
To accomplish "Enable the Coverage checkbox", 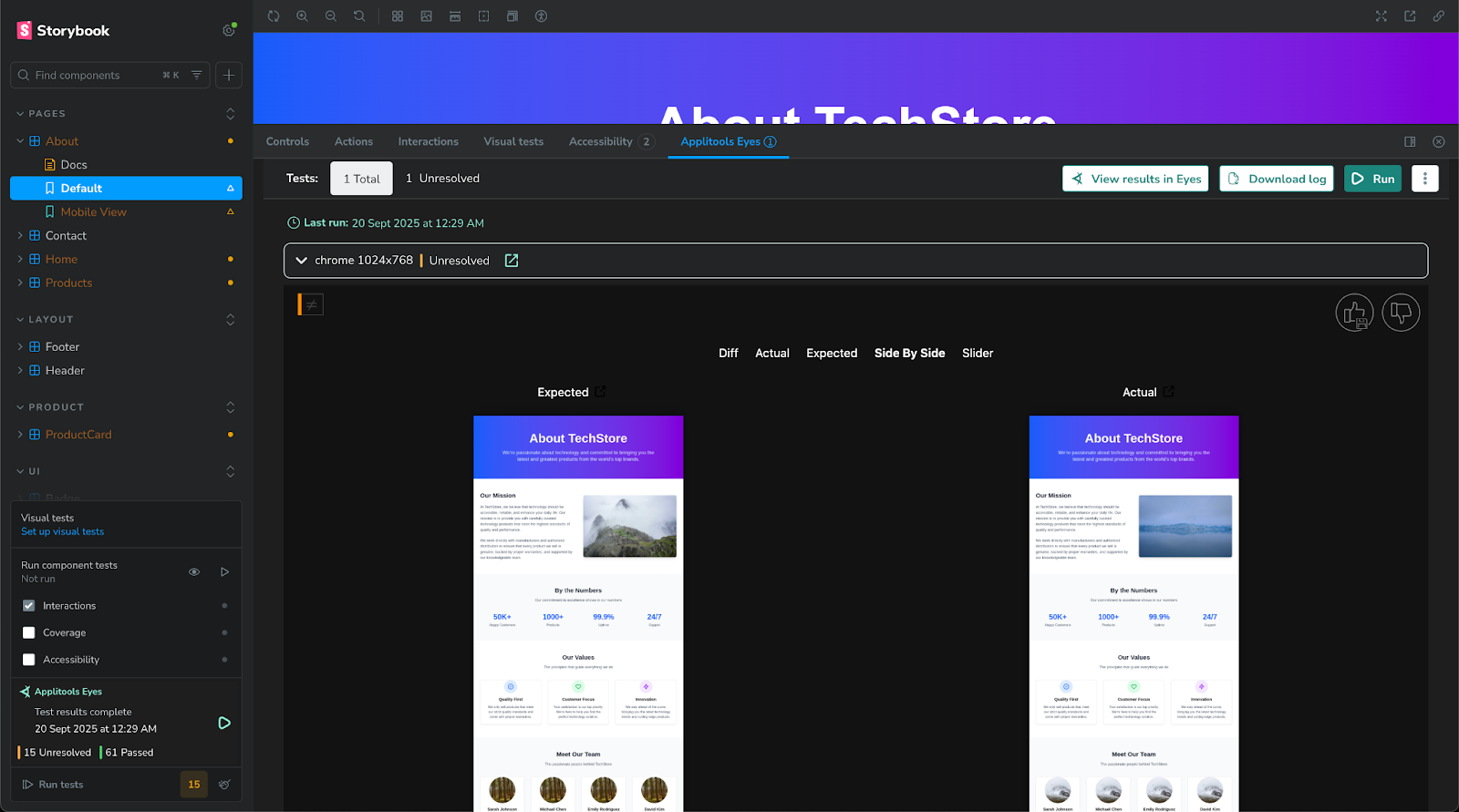I will click(x=29, y=632).
